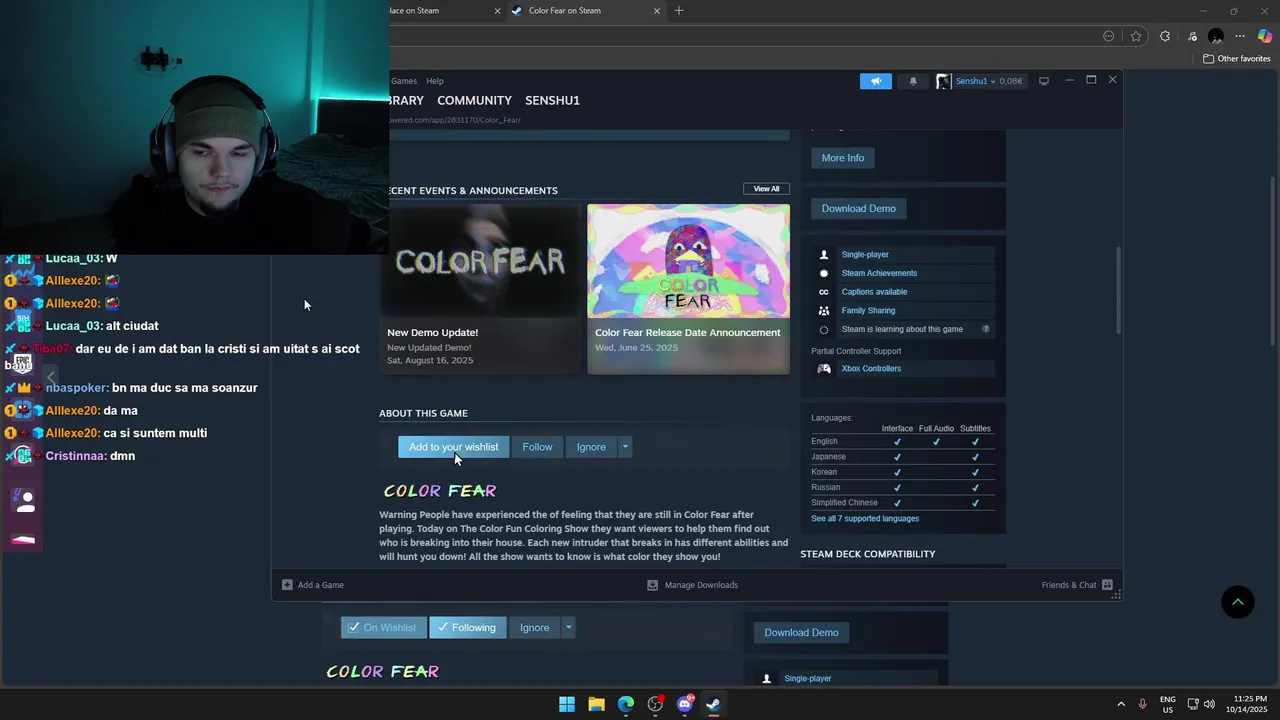The height and width of the screenshot is (720, 1280).
Task: Click the Steam taskbar icon
Action: pos(714,704)
